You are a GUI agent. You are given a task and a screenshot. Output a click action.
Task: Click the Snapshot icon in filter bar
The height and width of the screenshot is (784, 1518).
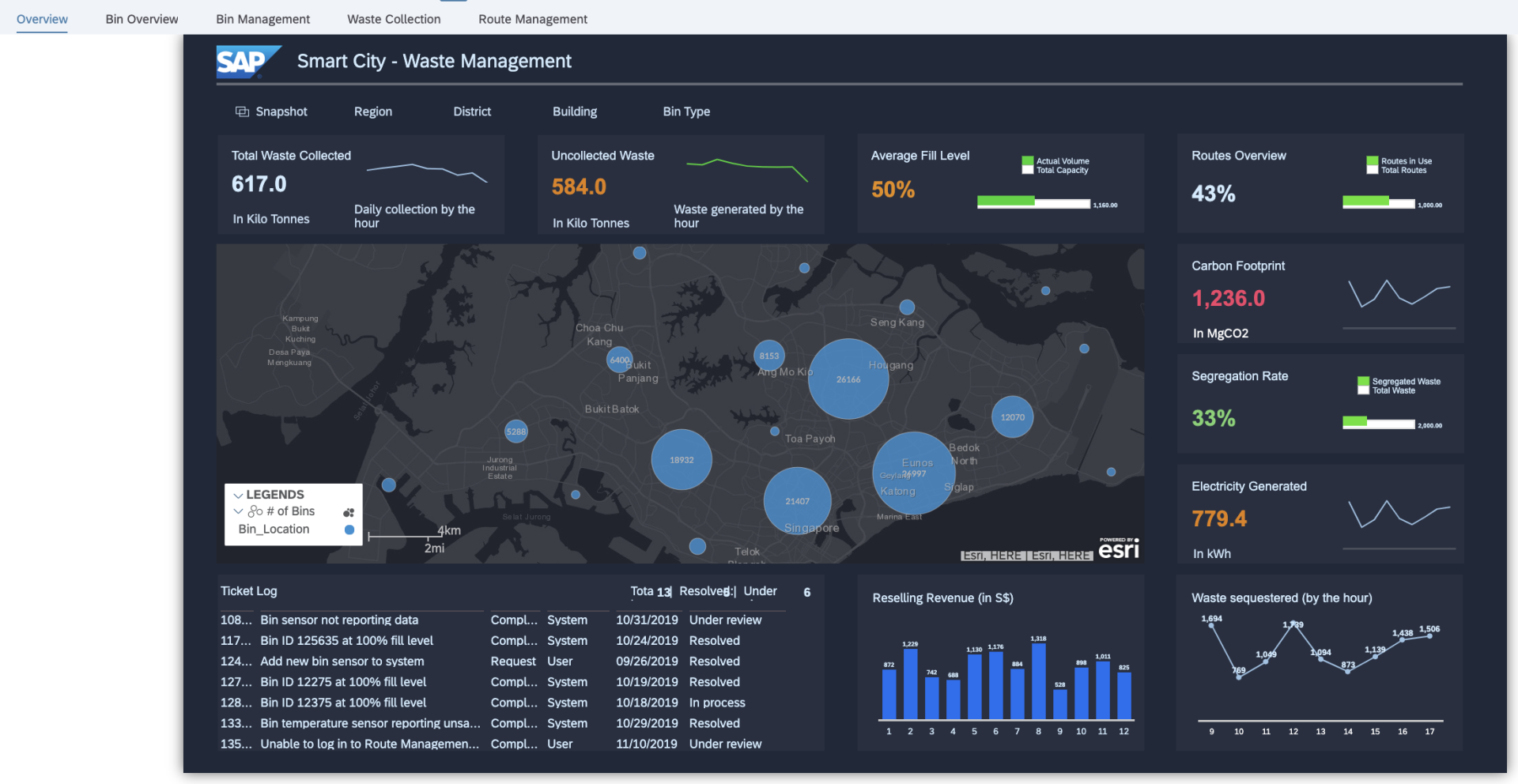point(242,112)
